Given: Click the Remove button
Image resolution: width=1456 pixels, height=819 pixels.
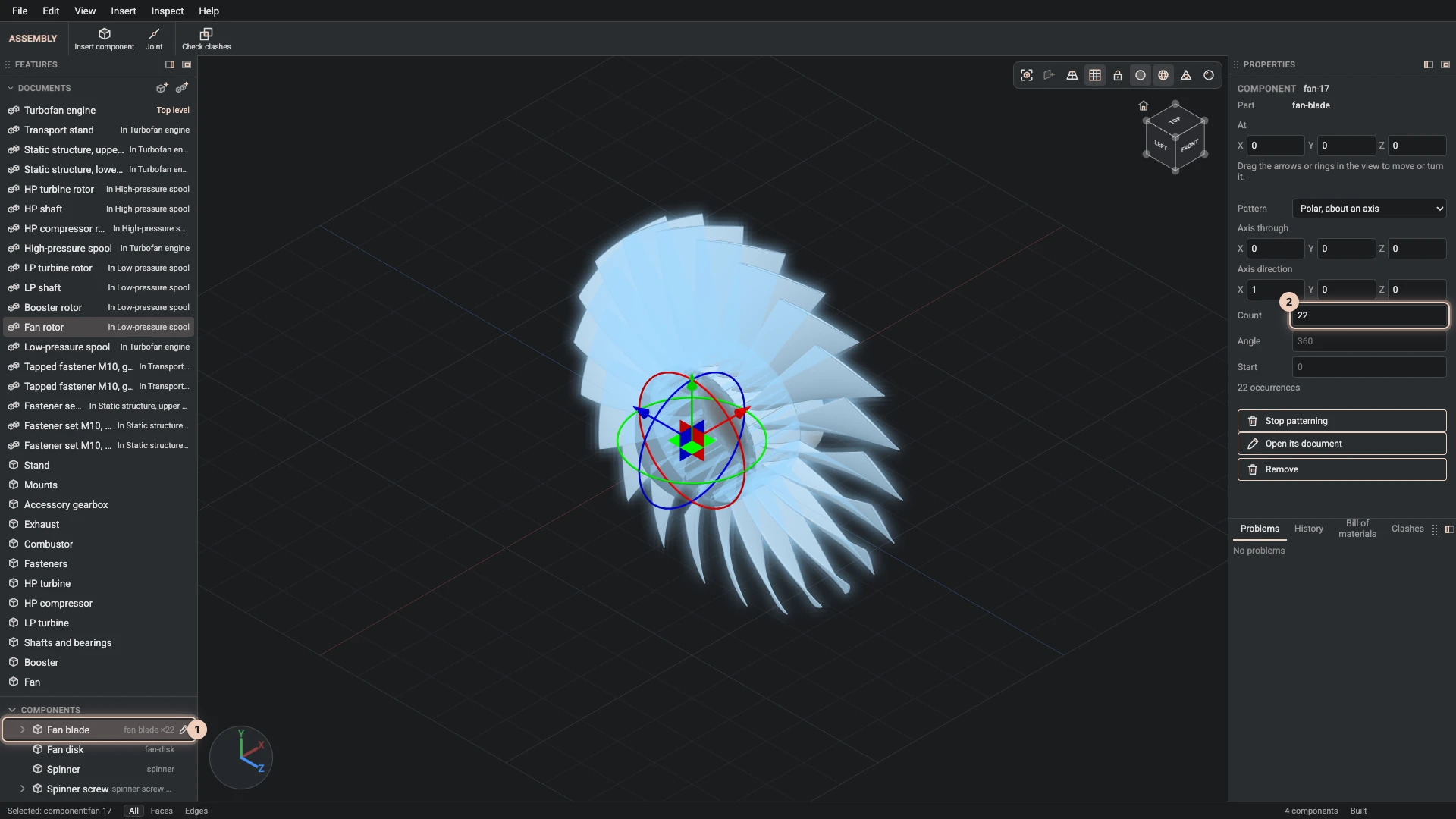Looking at the screenshot, I should pyautogui.click(x=1341, y=469).
